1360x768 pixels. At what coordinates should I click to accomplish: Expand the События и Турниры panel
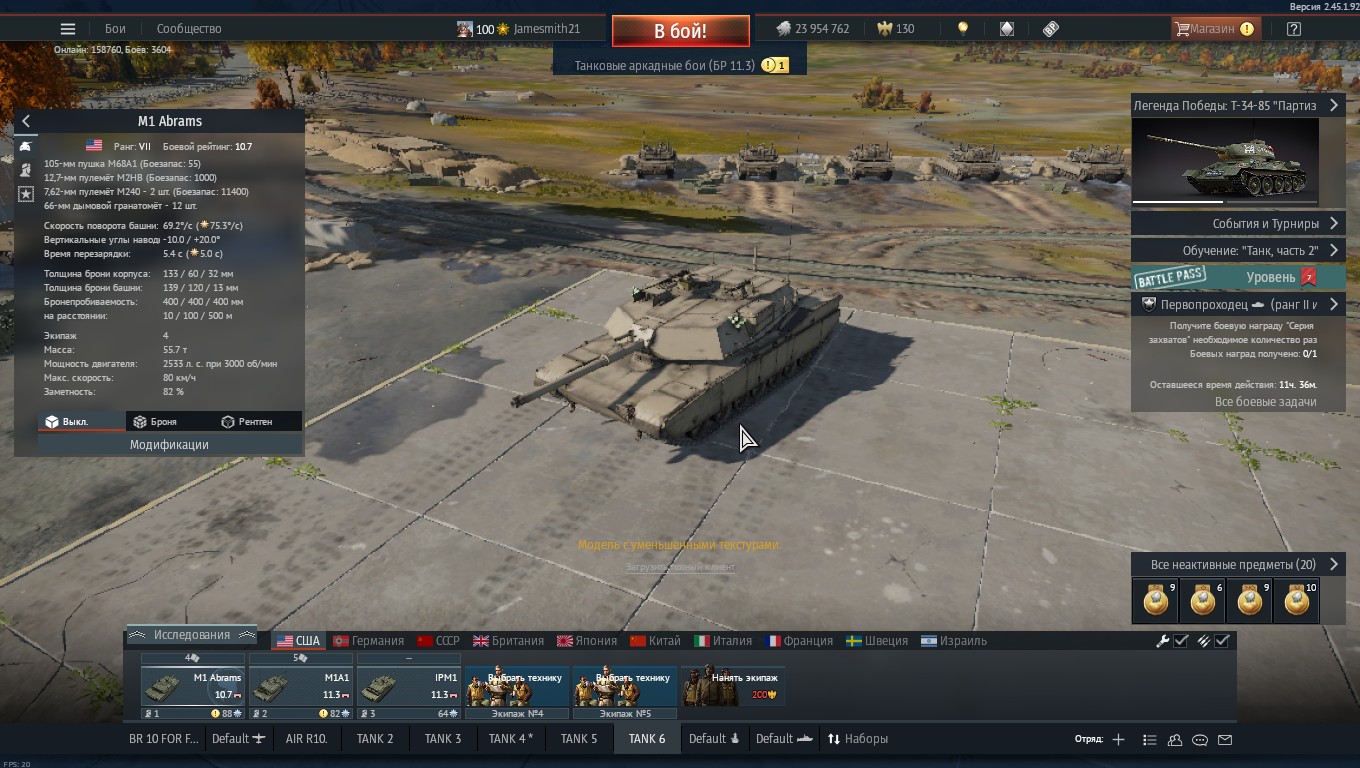[x=1237, y=223]
